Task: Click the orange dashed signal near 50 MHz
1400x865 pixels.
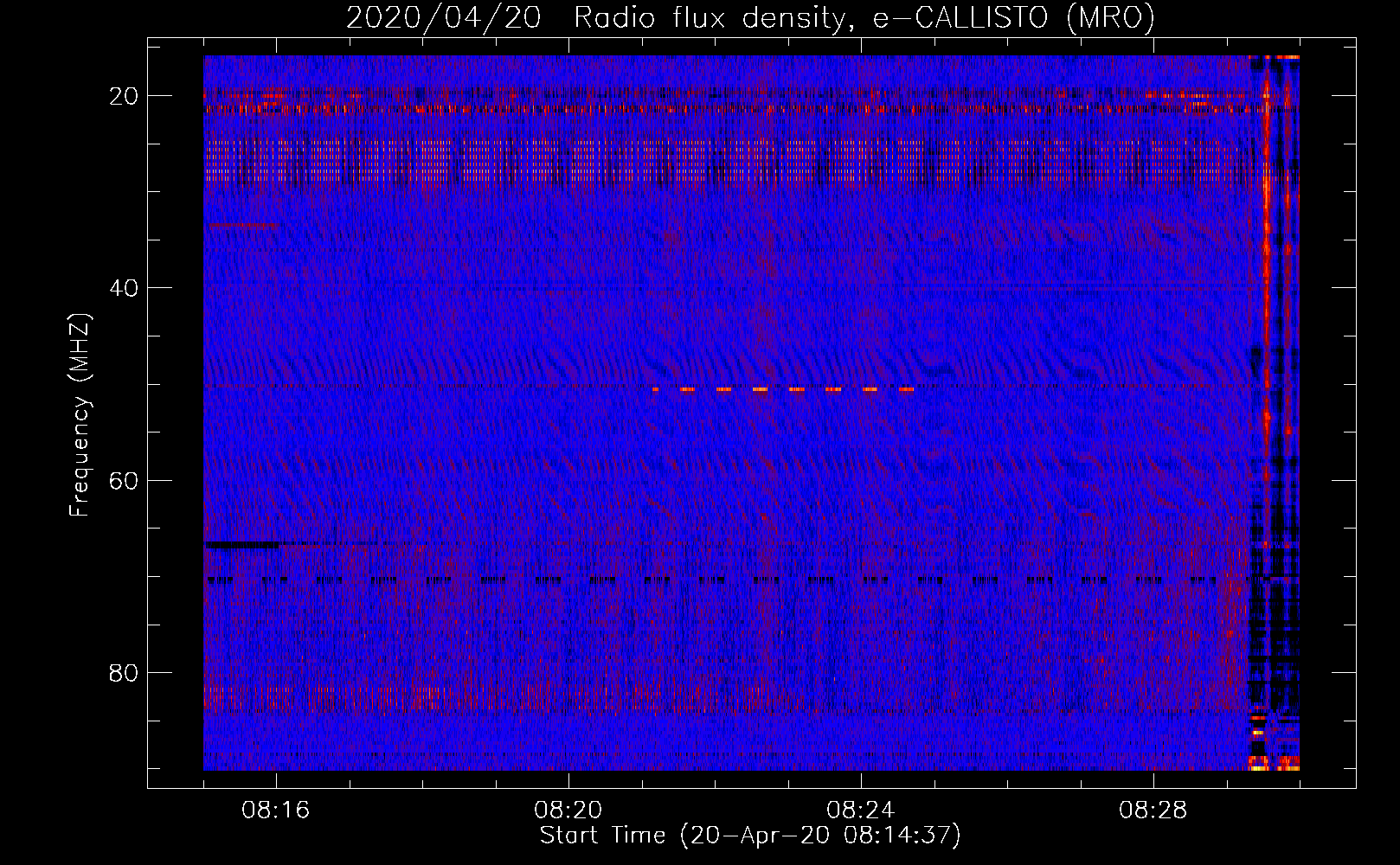Action: pyautogui.click(x=783, y=389)
